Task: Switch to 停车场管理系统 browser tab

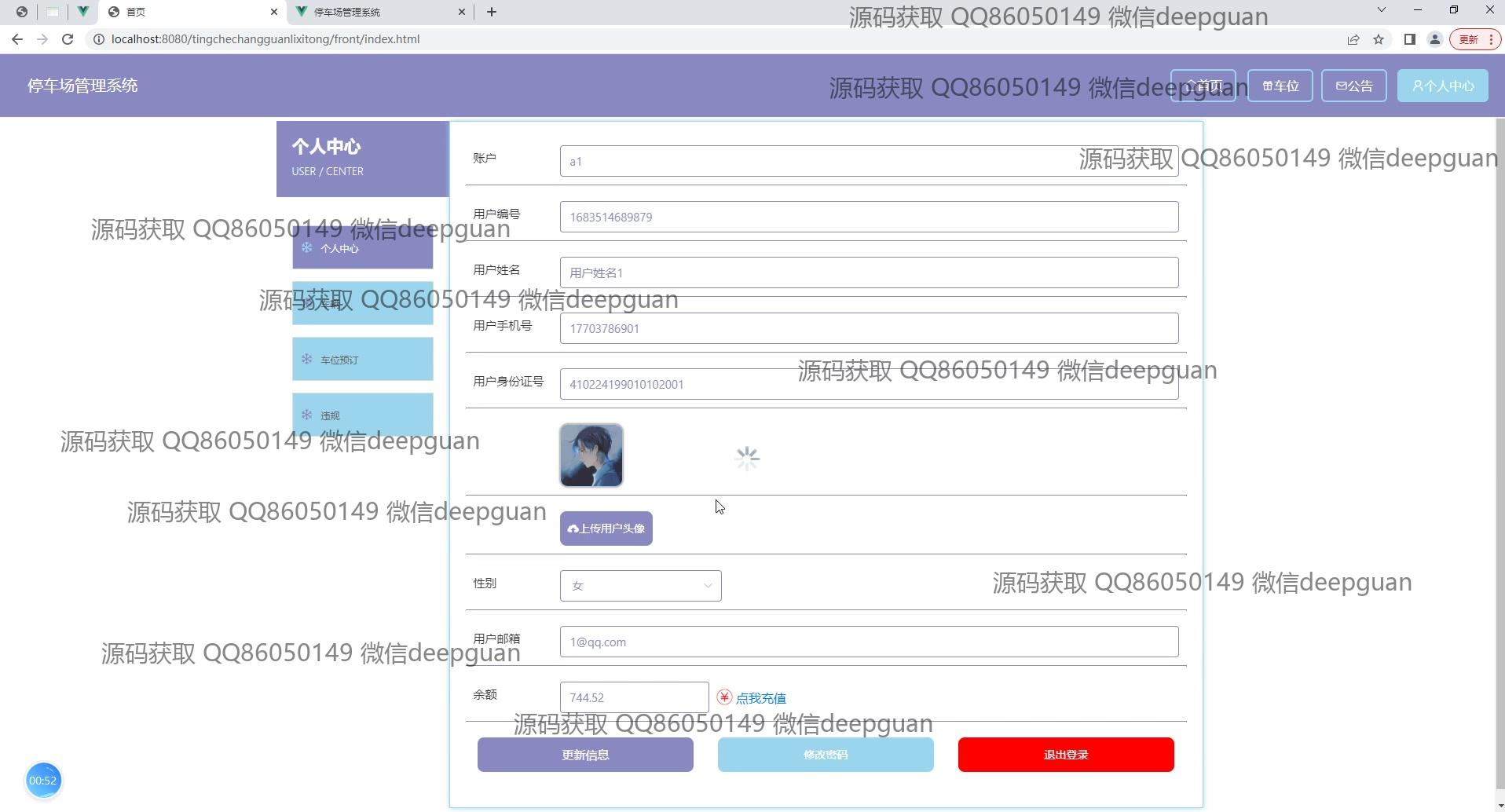Action: [377, 12]
